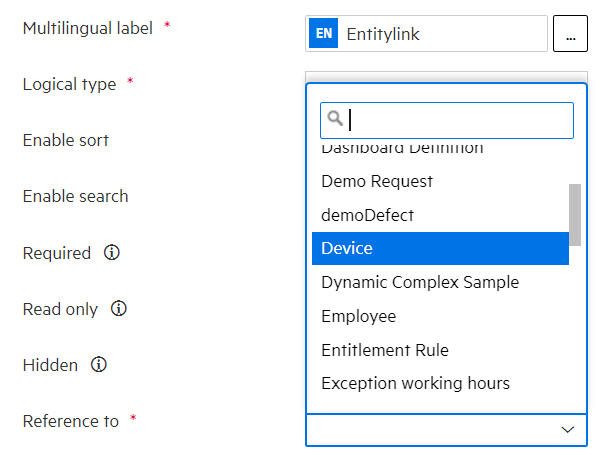Pick Exception working hours option
The height and width of the screenshot is (455, 601).
click(x=440, y=383)
